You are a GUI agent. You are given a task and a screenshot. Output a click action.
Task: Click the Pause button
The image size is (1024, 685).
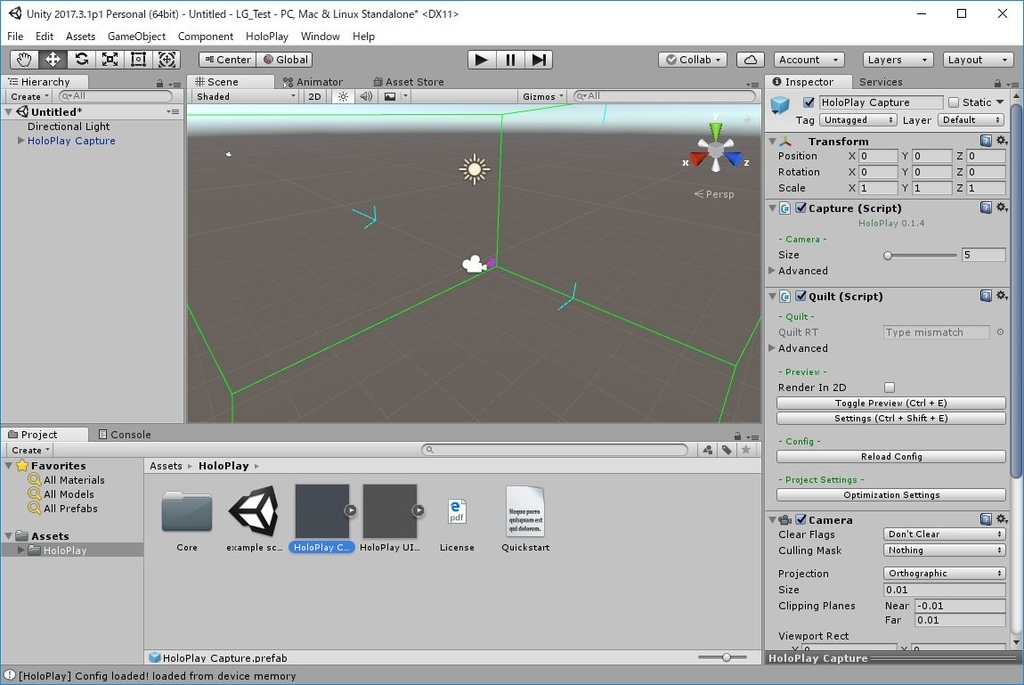click(510, 59)
